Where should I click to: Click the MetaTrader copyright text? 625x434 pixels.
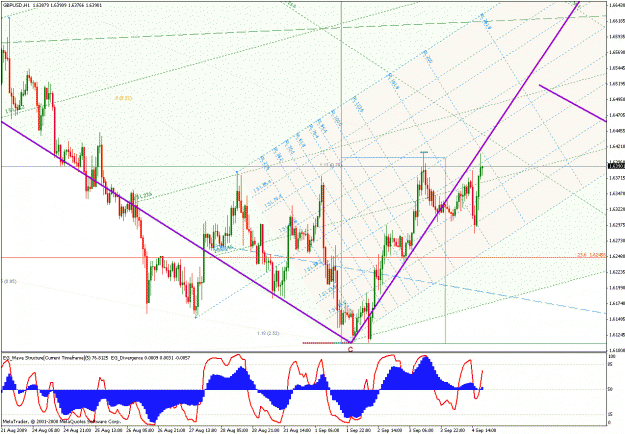[61, 421]
